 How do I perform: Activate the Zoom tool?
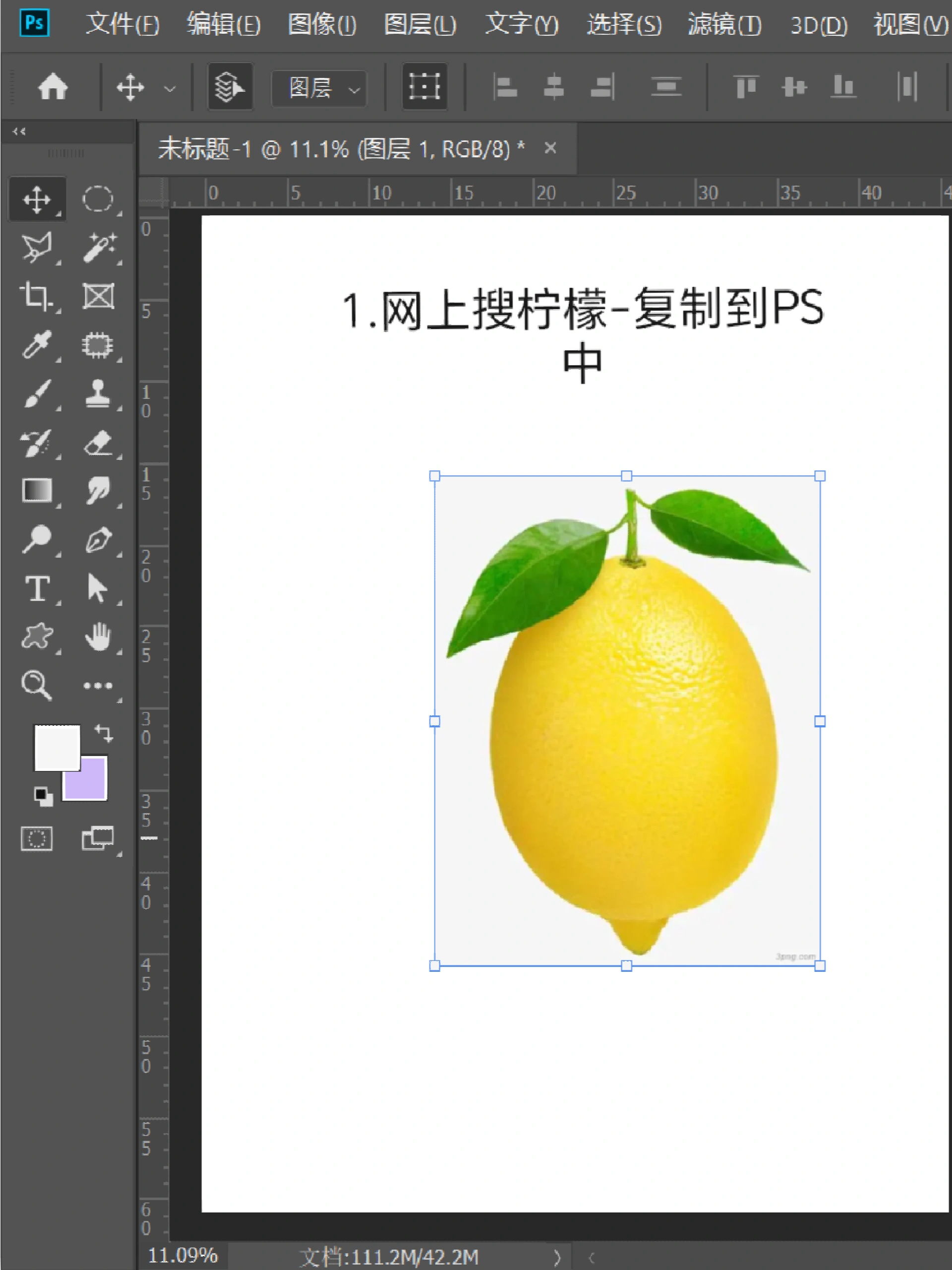(x=37, y=685)
